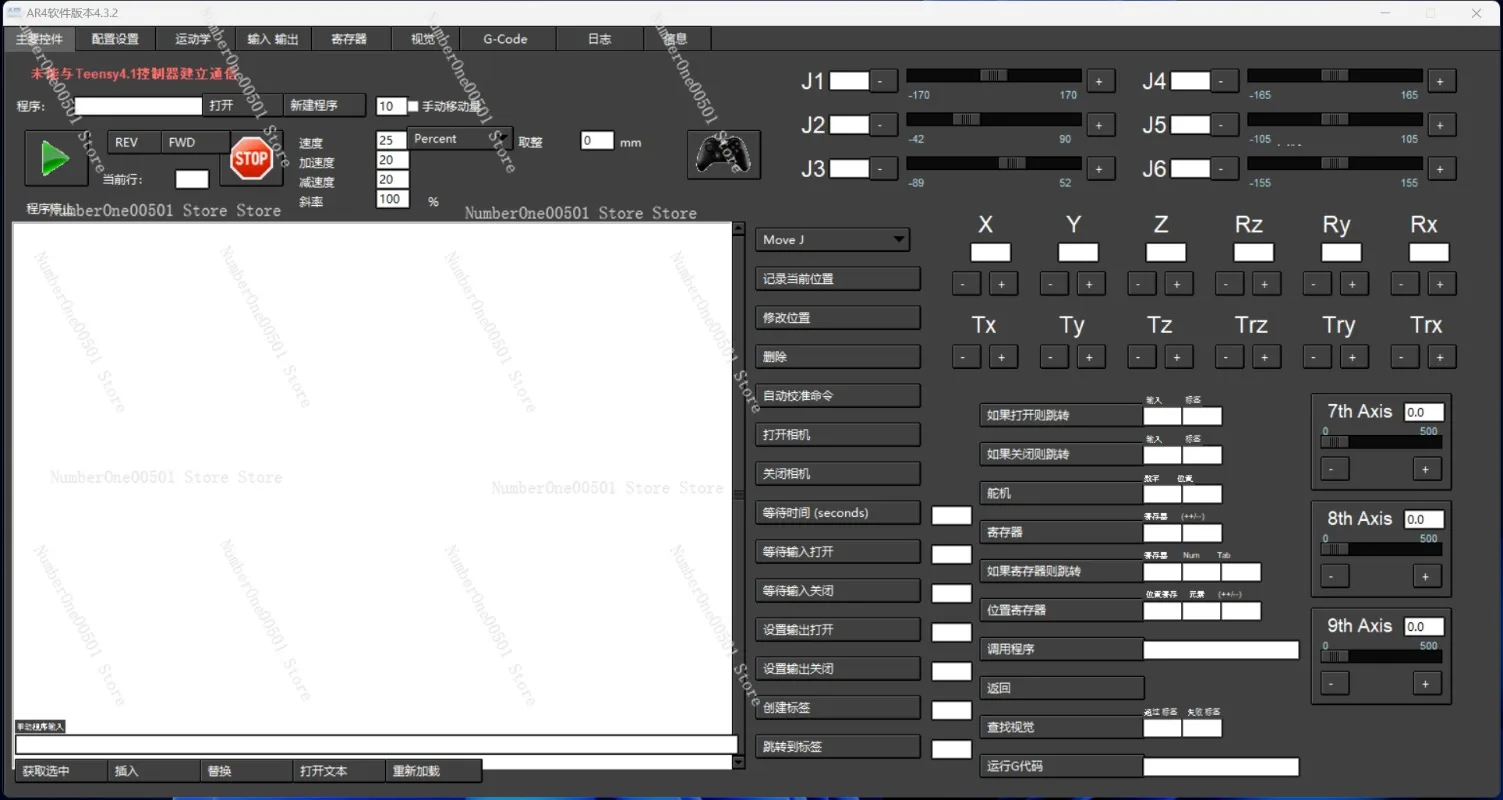Open the Percent speed unit dropdown
1503x800 pixels.
tap(460, 139)
